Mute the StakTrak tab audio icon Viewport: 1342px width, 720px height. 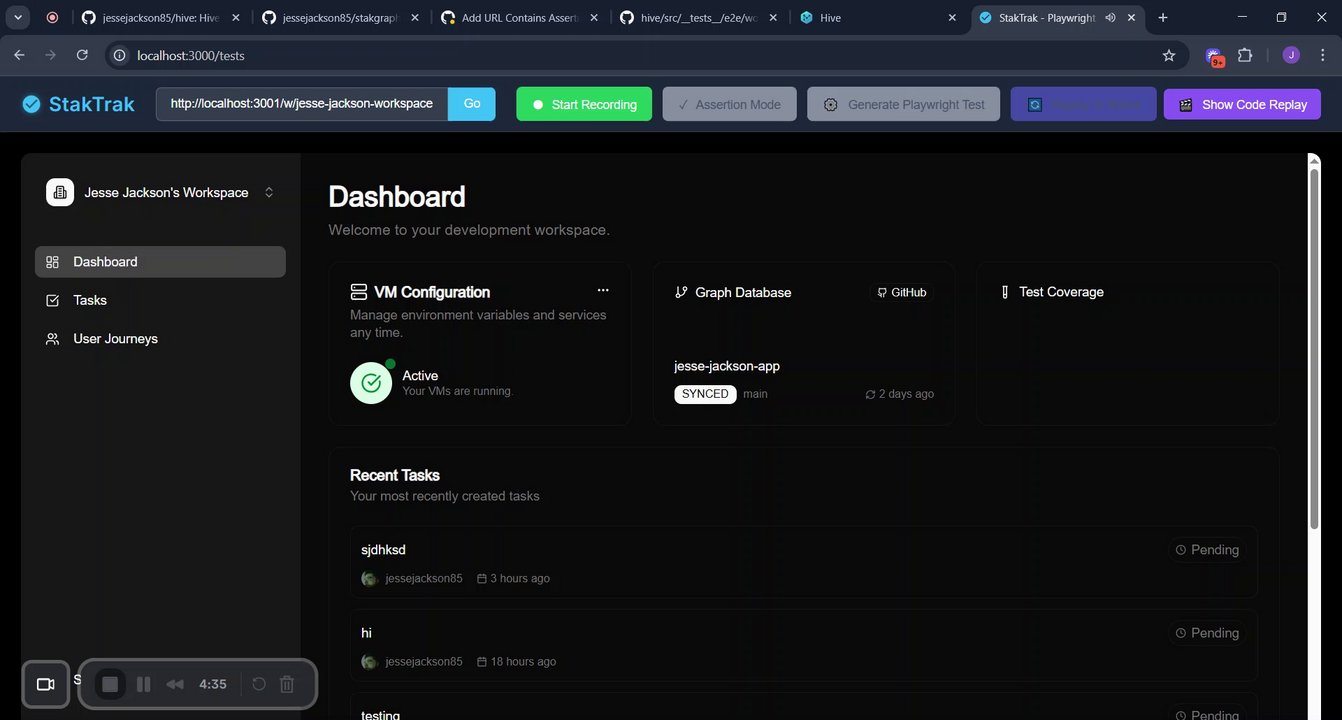click(x=1111, y=18)
